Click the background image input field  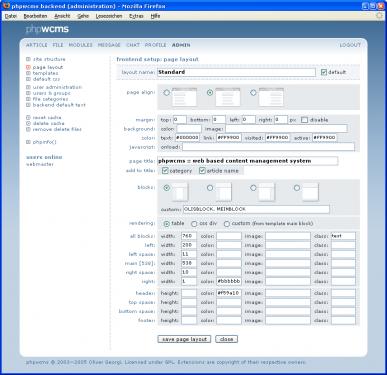coord(286,129)
